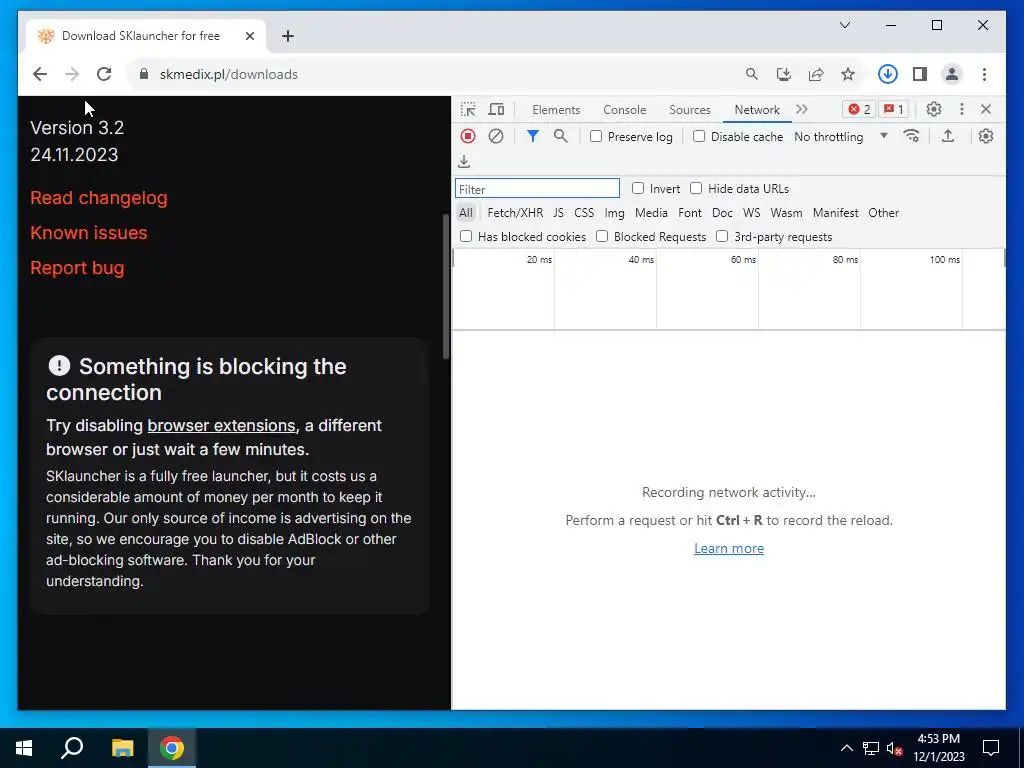Filter requests by Other
Screen dimensions: 1024x768
click(884, 213)
